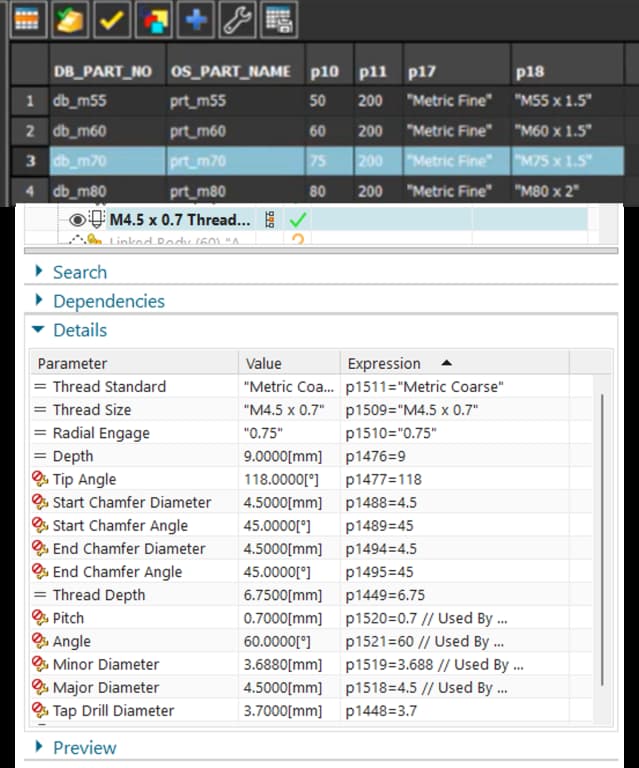
Task: Click the locked icon next to Pitch
Action: pos(40,617)
